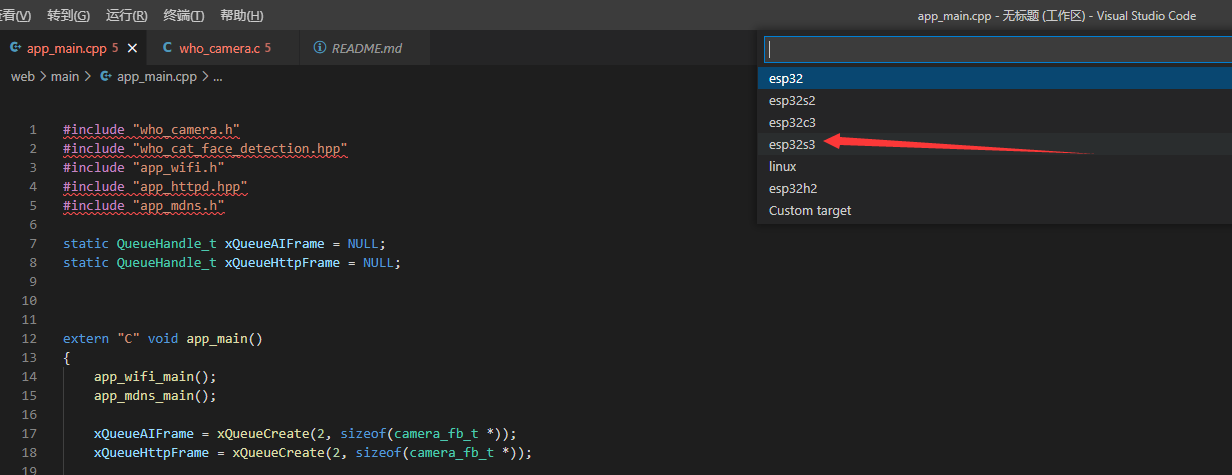Image resolution: width=1232 pixels, height=475 pixels.
Task: Click line number 12 in the gutter
Action: 29,338
